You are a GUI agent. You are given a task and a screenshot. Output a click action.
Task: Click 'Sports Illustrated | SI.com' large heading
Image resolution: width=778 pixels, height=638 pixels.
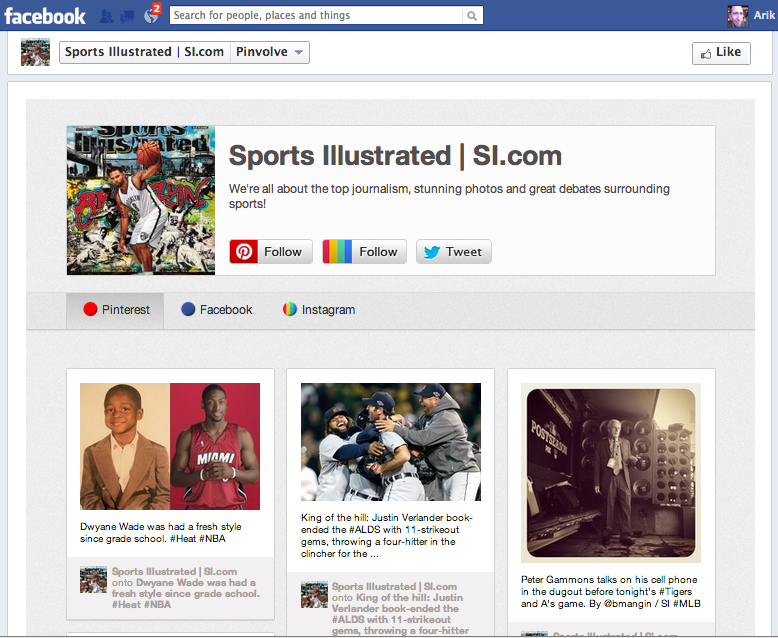(395, 156)
